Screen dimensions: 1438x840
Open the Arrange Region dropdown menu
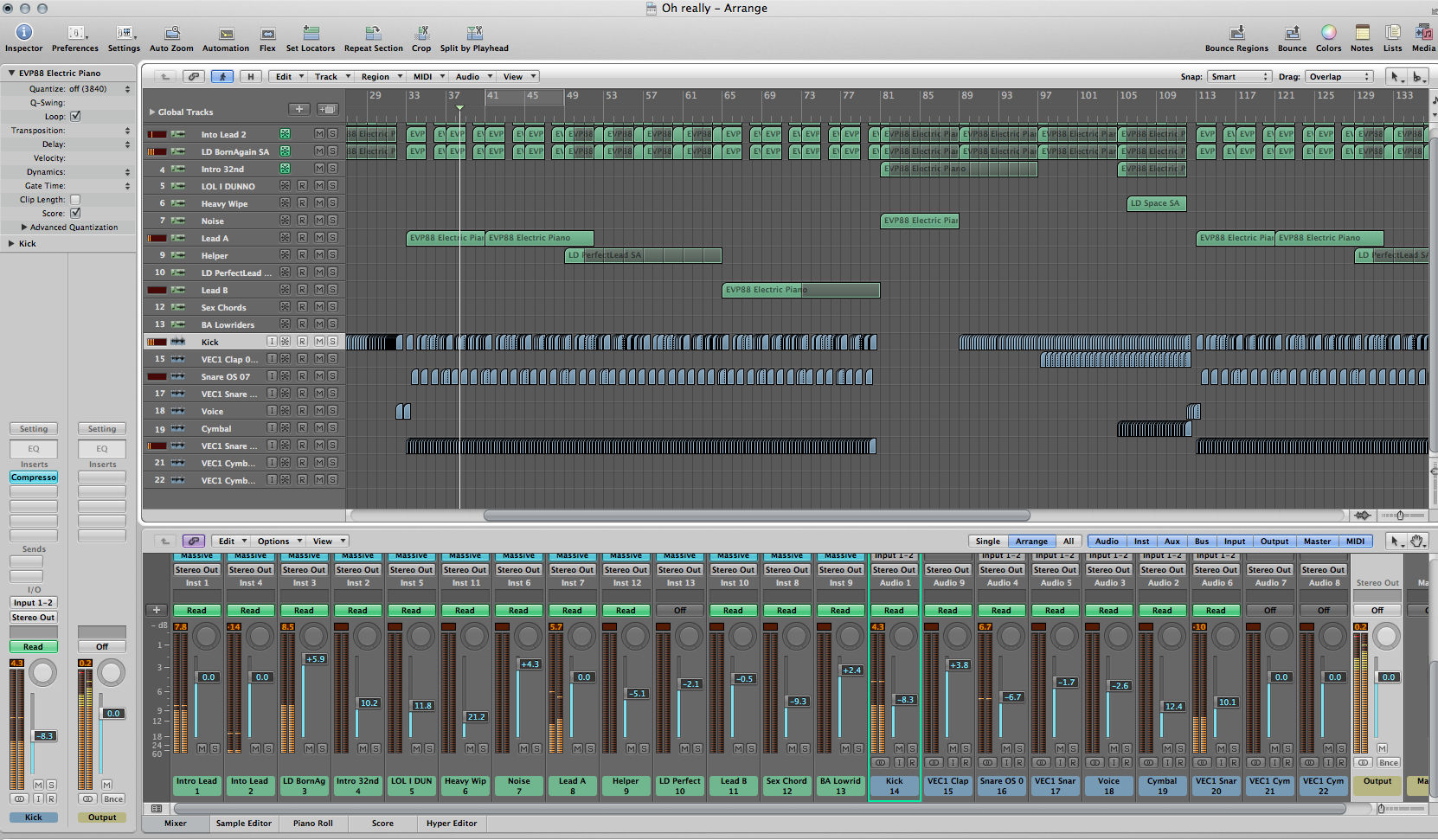point(381,76)
